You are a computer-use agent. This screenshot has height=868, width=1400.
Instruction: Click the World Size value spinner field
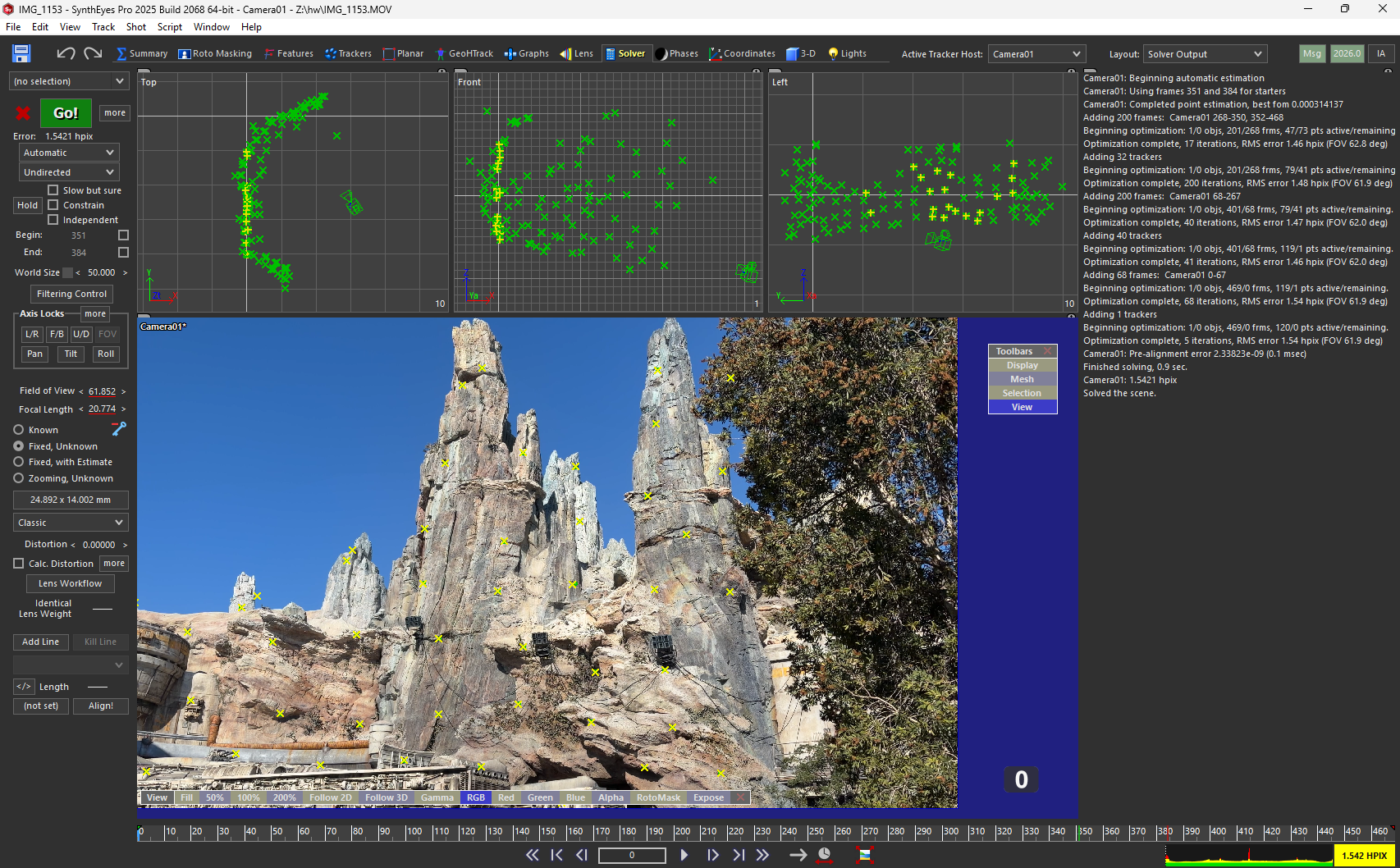[102, 272]
